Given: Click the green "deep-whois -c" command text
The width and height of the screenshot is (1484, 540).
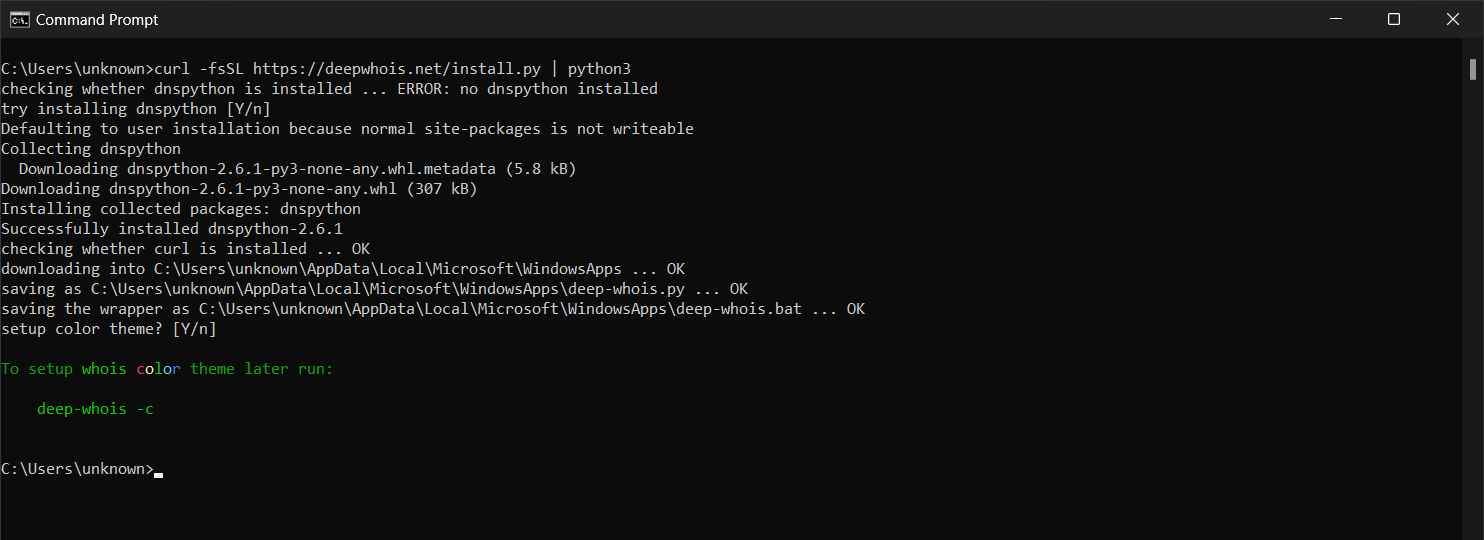Looking at the screenshot, I should pyautogui.click(x=95, y=409).
